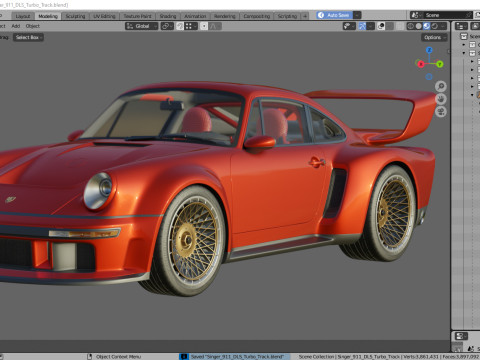The width and height of the screenshot is (480, 360).
Task: Open the proportional falloff curve dropdown
Action: (x=215, y=26)
